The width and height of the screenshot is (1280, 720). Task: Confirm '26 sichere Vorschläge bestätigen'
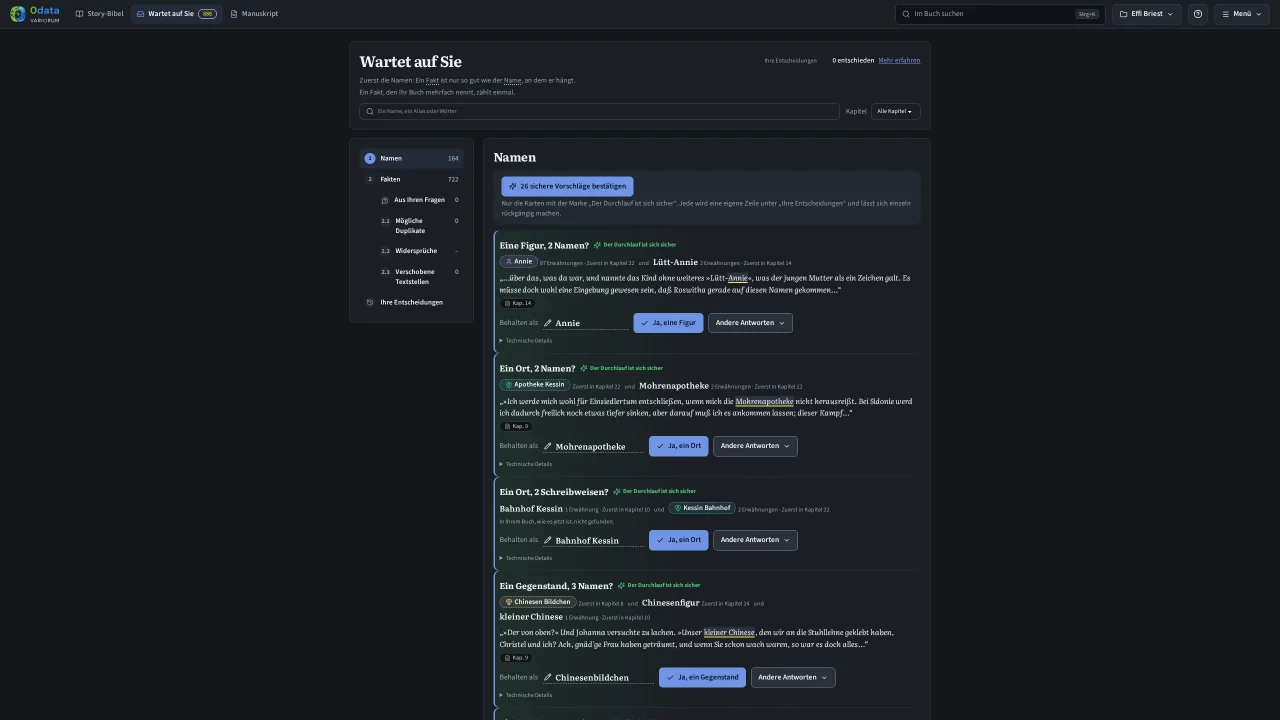click(567, 186)
